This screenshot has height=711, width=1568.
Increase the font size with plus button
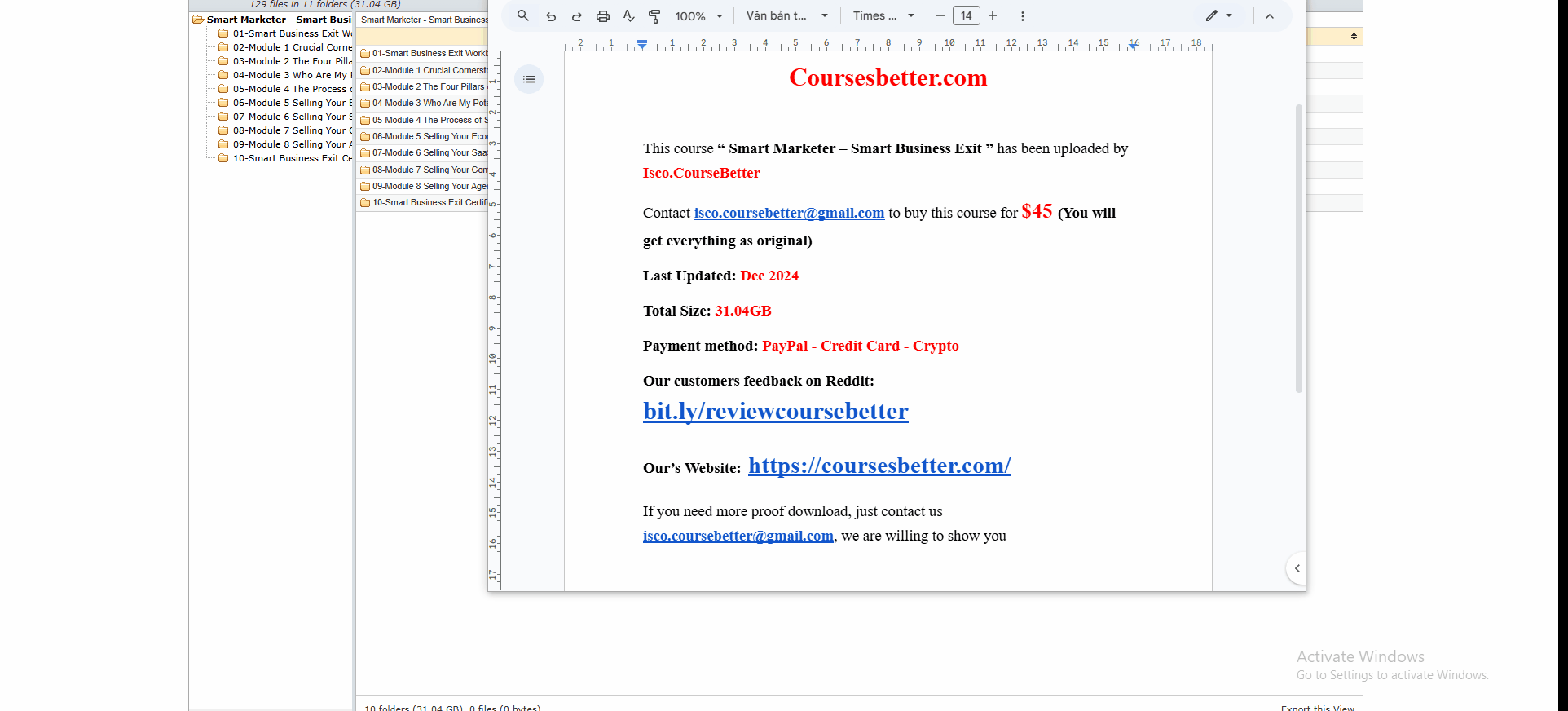point(993,16)
